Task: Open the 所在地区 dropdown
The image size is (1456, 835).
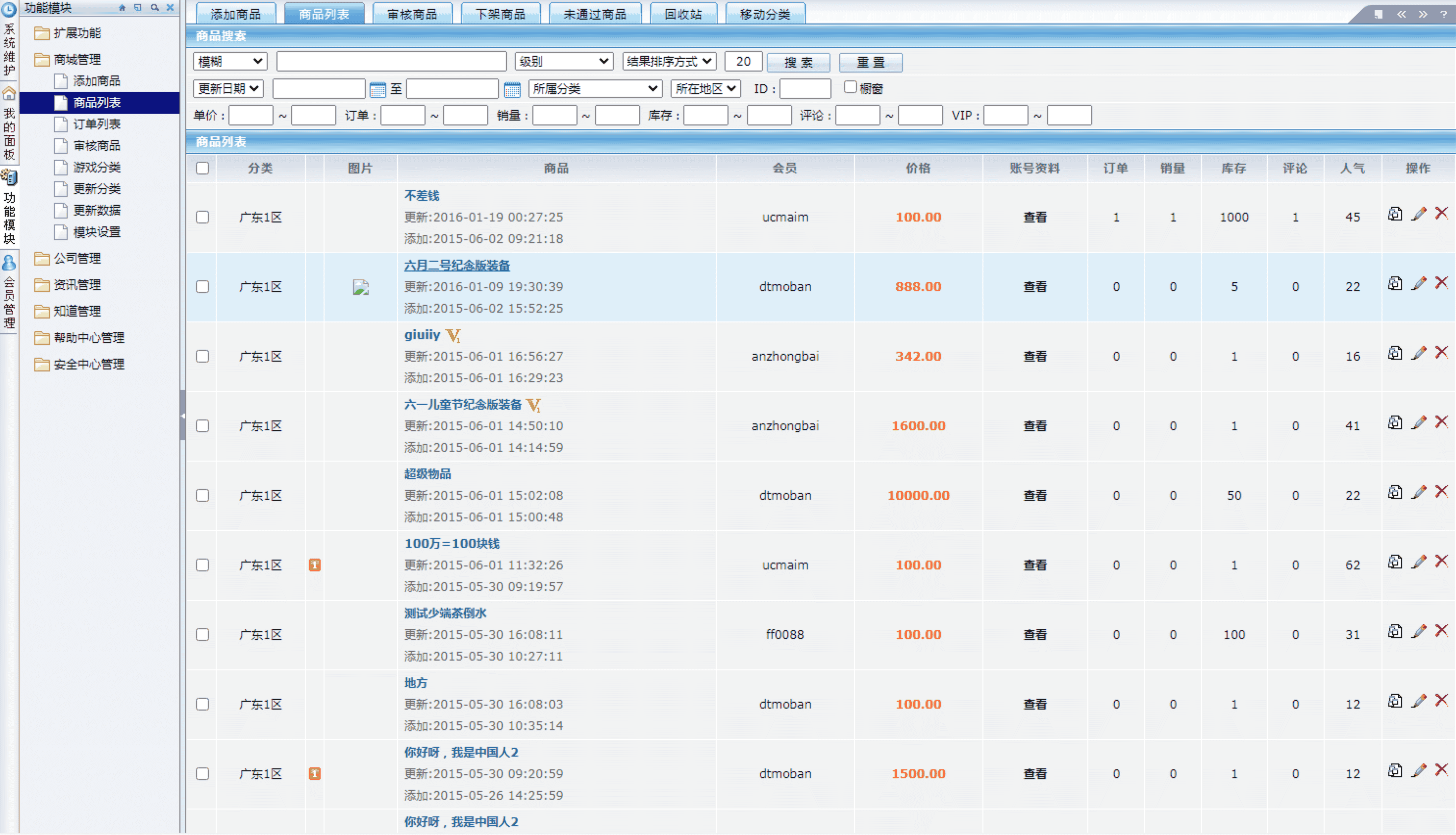Action: (705, 89)
